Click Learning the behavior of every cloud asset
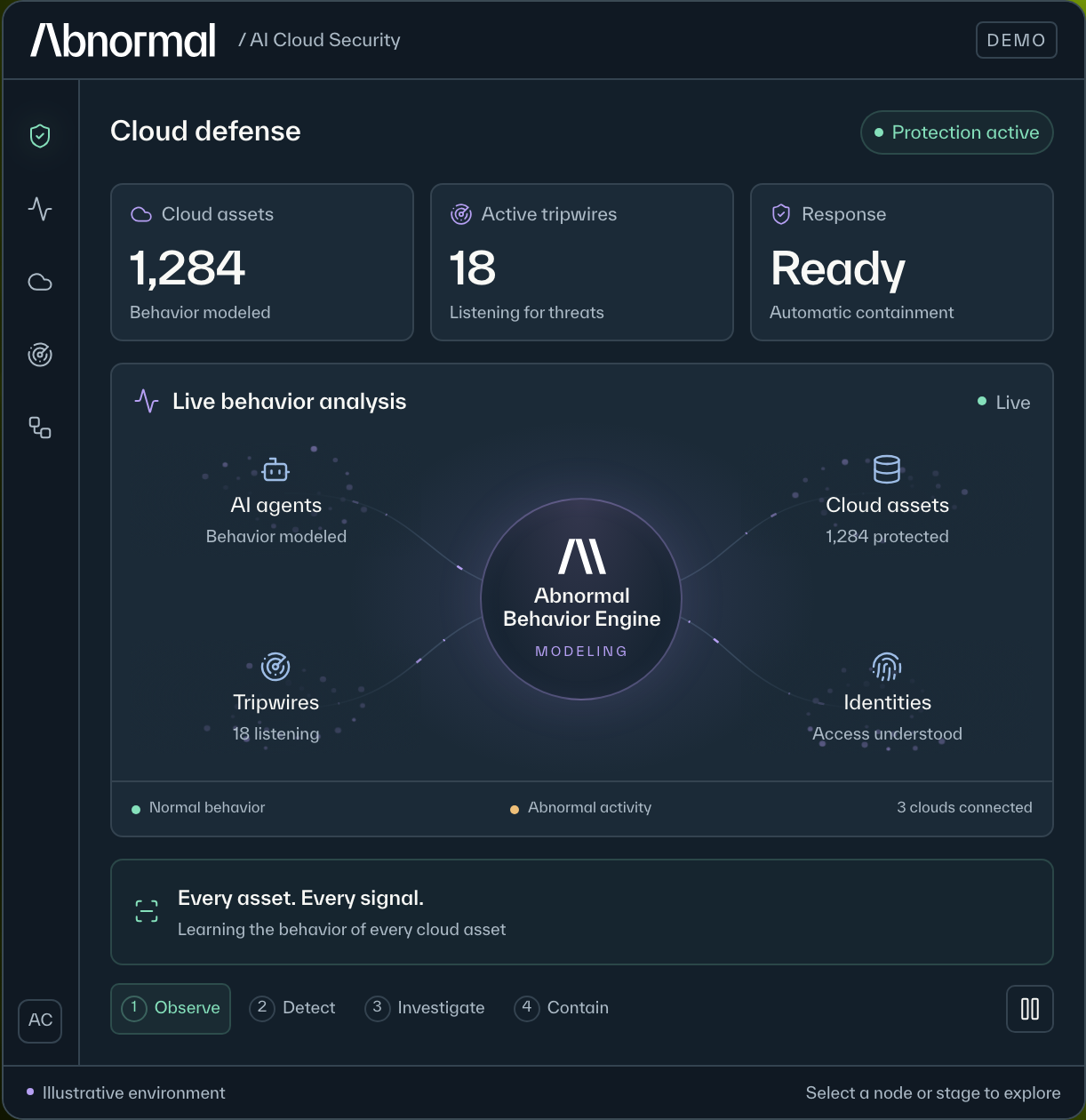Screen dimensions: 1086x1120 341,929
